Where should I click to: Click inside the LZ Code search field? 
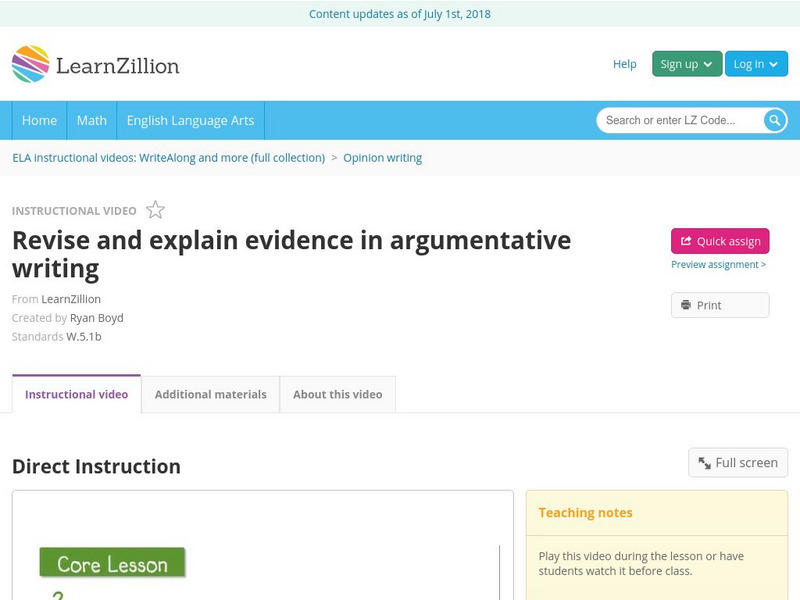[x=670, y=119]
